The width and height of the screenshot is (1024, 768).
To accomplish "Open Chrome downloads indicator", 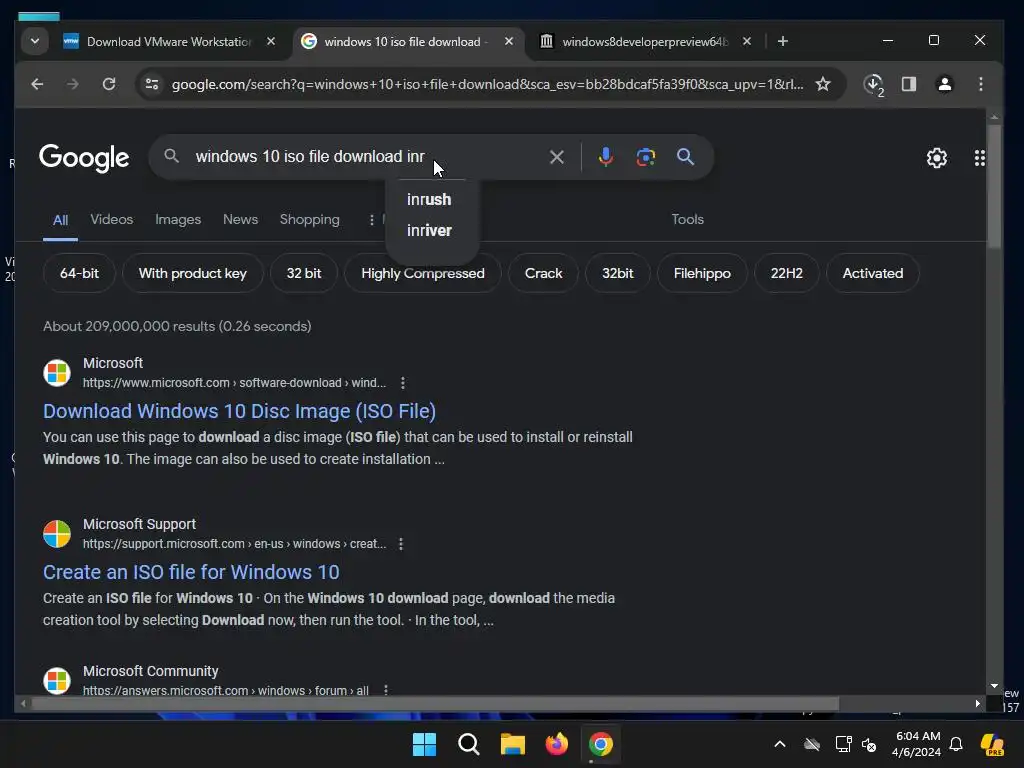I will coord(873,84).
